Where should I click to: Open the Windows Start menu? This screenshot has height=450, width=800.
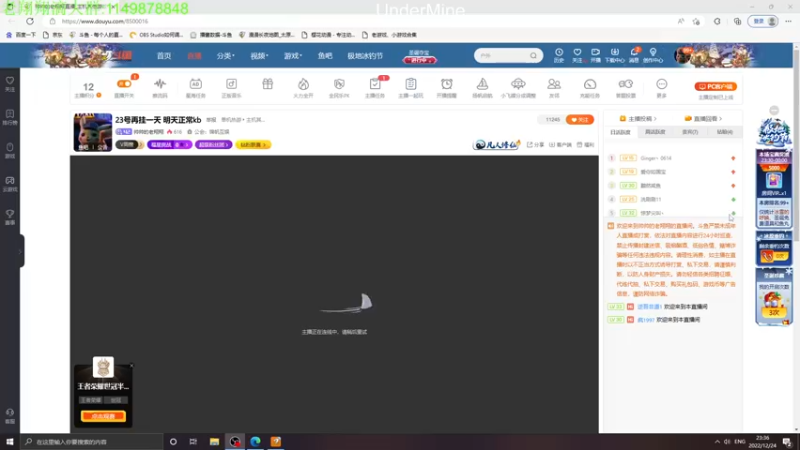click(x=10, y=442)
